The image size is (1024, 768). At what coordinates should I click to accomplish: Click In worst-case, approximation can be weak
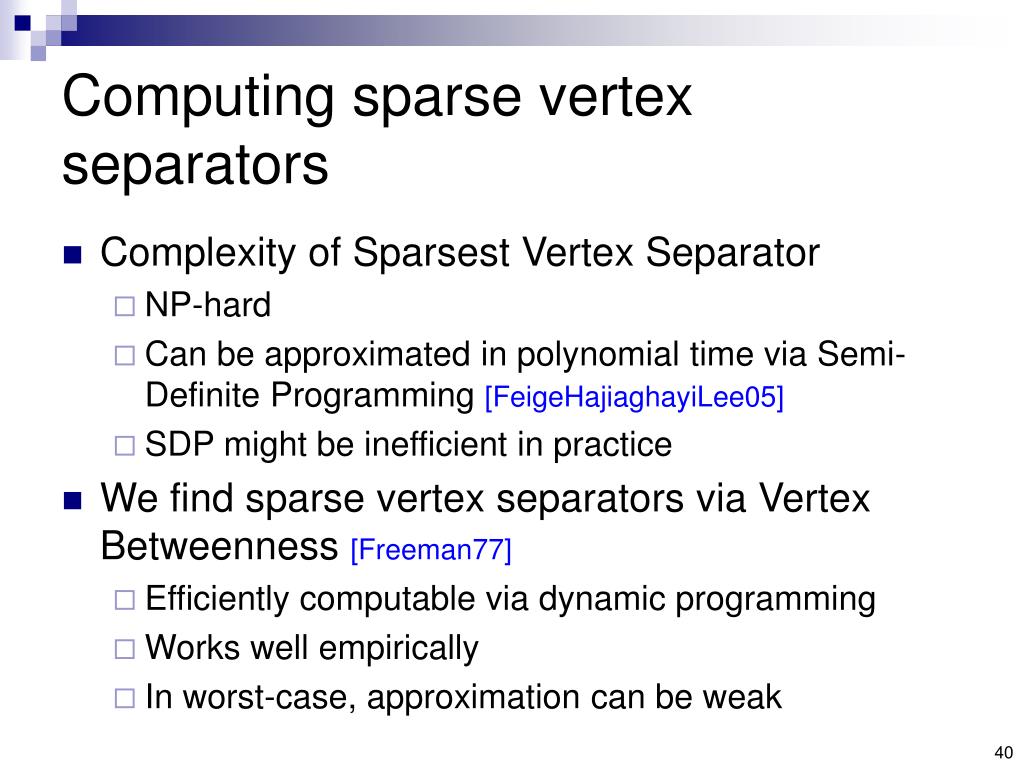[x=463, y=697]
